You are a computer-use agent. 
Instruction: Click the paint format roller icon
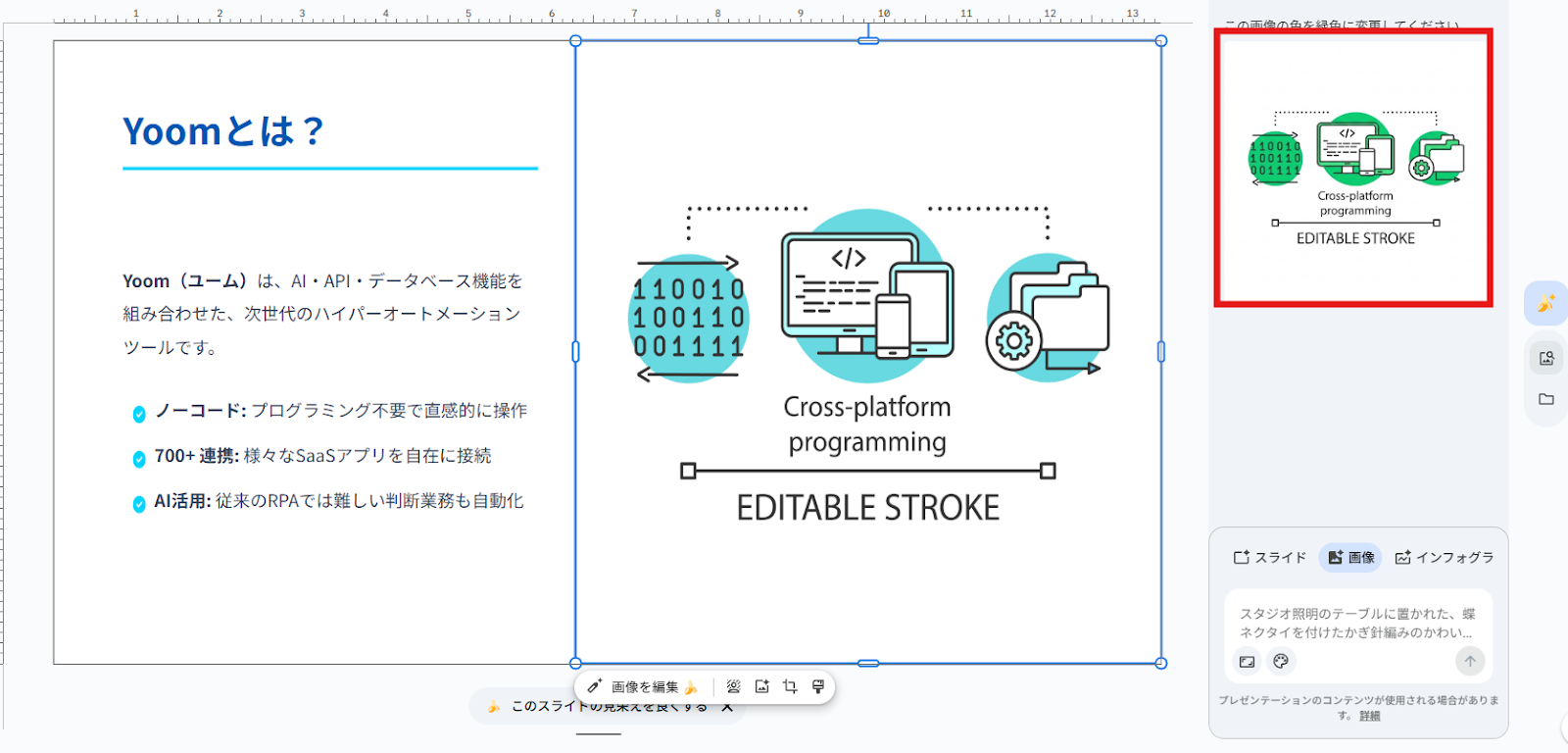tap(818, 687)
